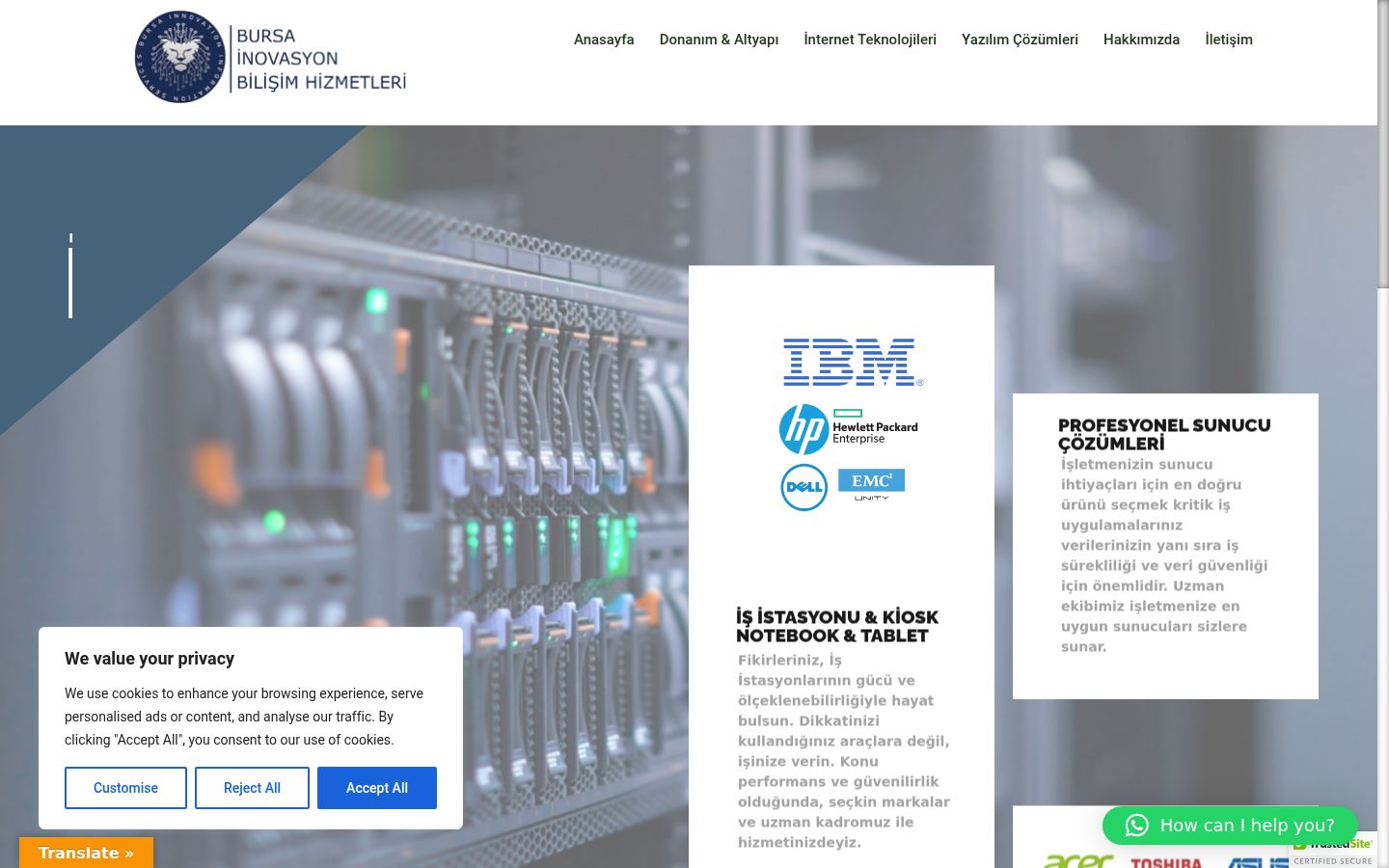This screenshot has height=868, width=1389.
Task: Click the We value your privacy heading
Action: [x=150, y=659]
